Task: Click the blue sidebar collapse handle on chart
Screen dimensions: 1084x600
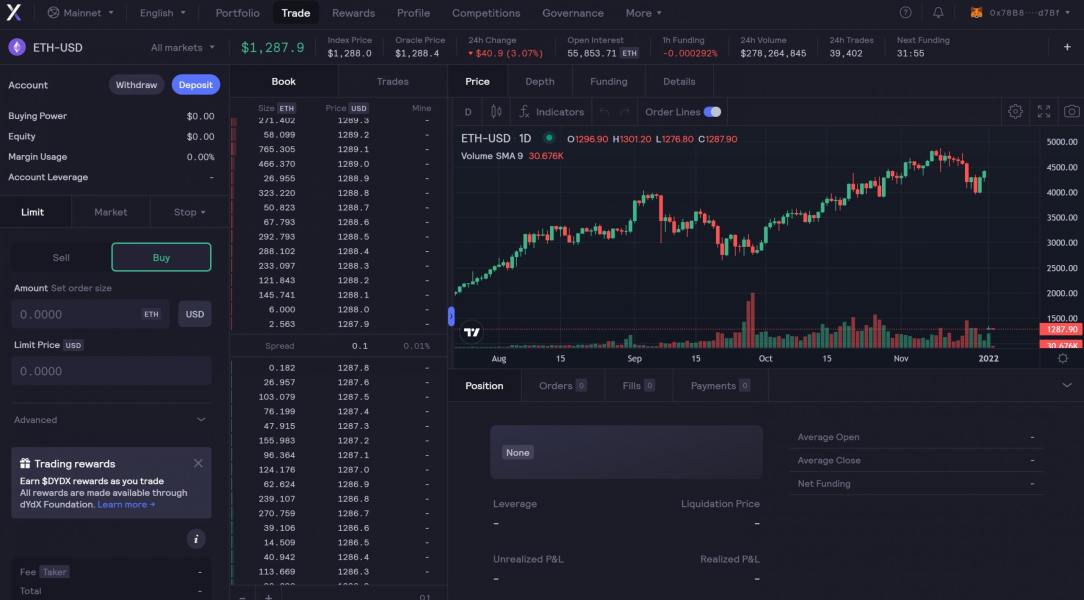Action: click(x=451, y=317)
